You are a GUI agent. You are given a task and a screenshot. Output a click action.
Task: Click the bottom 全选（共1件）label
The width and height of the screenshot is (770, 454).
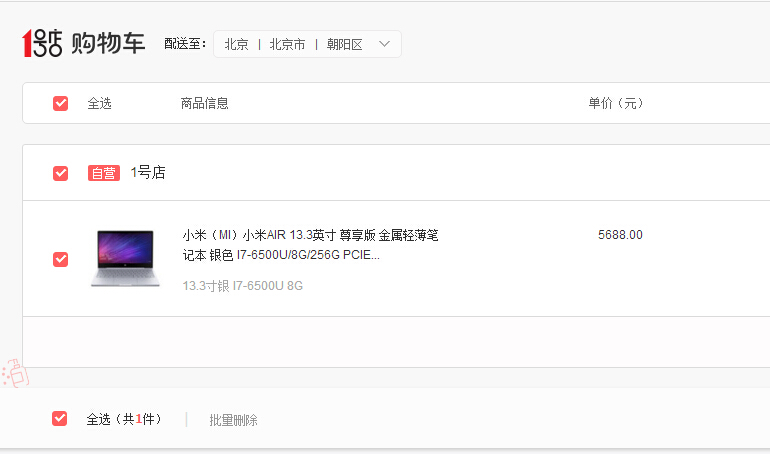coord(124,419)
